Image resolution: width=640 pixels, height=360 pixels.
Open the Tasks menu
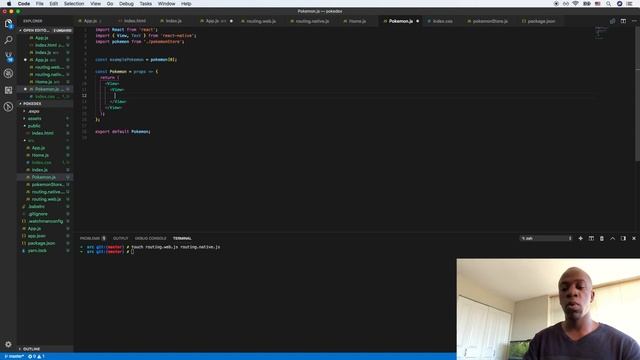pyautogui.click(x=146, y=4)
